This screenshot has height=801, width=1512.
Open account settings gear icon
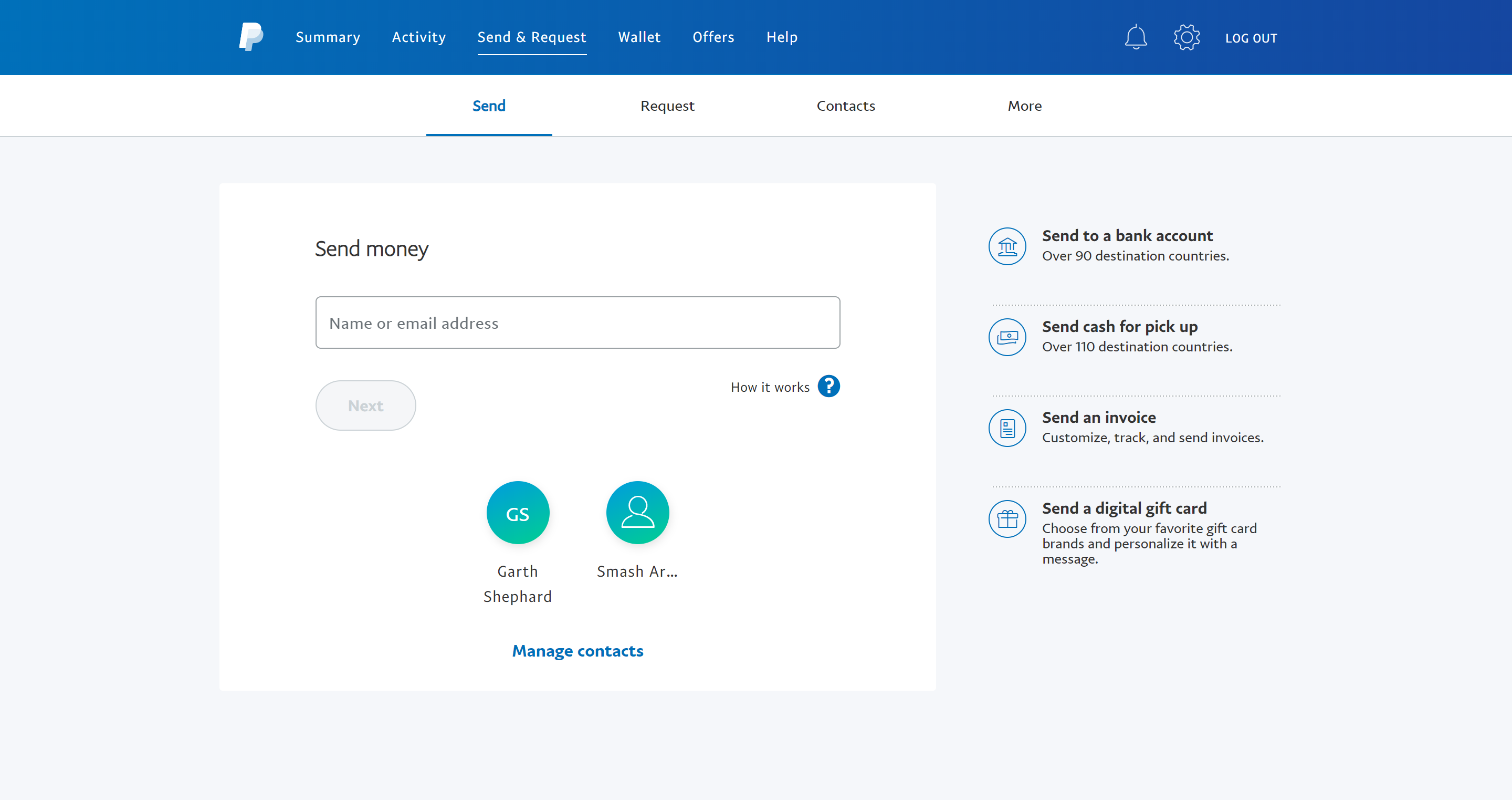point(1186,37)
